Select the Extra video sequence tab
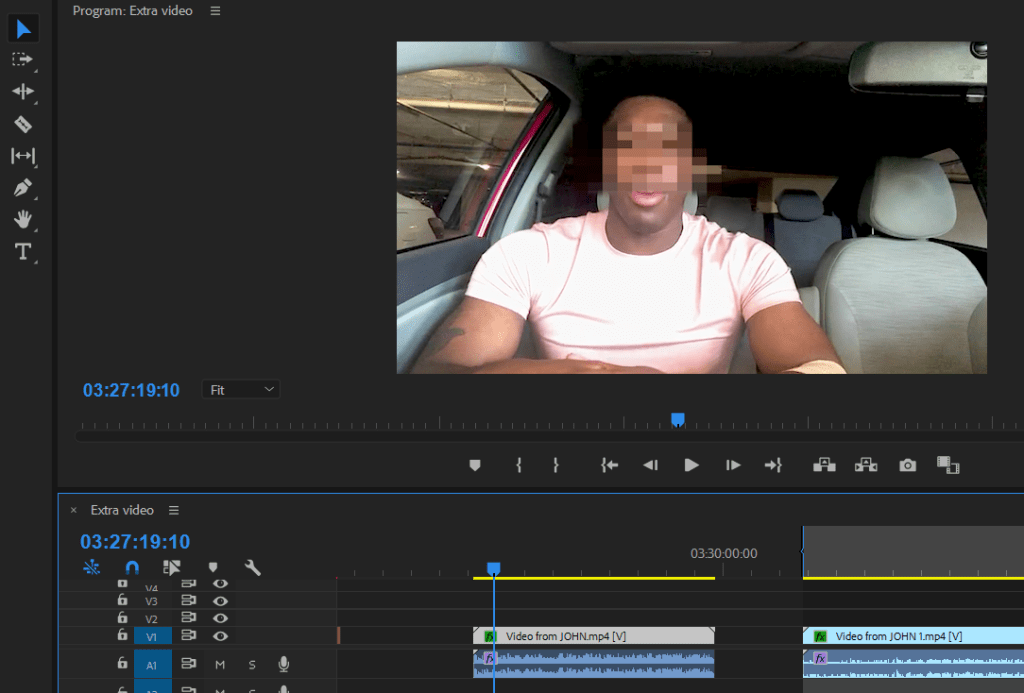The image size is (1024, 693). click(x=122, y=510)
